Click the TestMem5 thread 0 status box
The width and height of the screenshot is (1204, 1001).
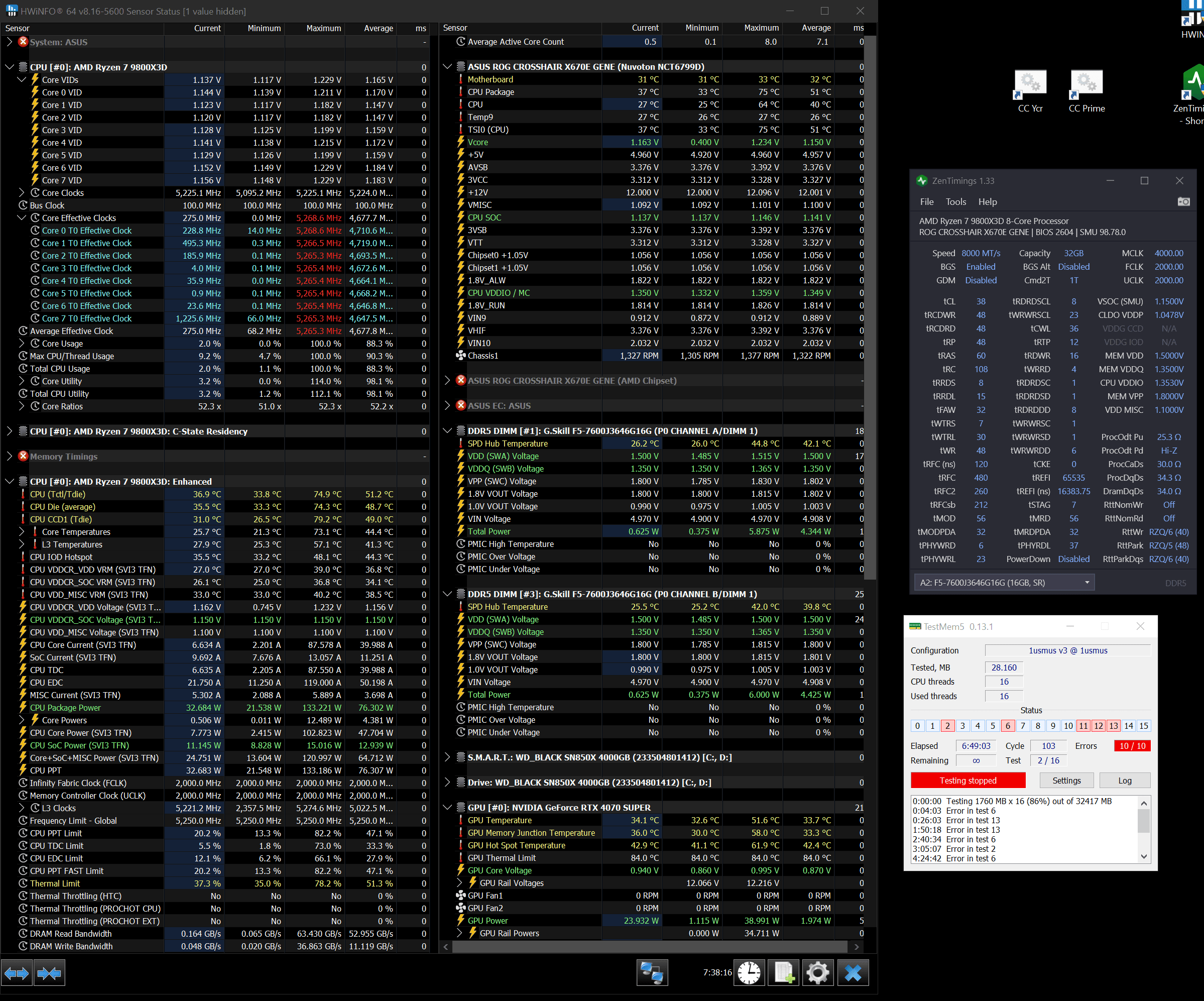tap(917, 726)
